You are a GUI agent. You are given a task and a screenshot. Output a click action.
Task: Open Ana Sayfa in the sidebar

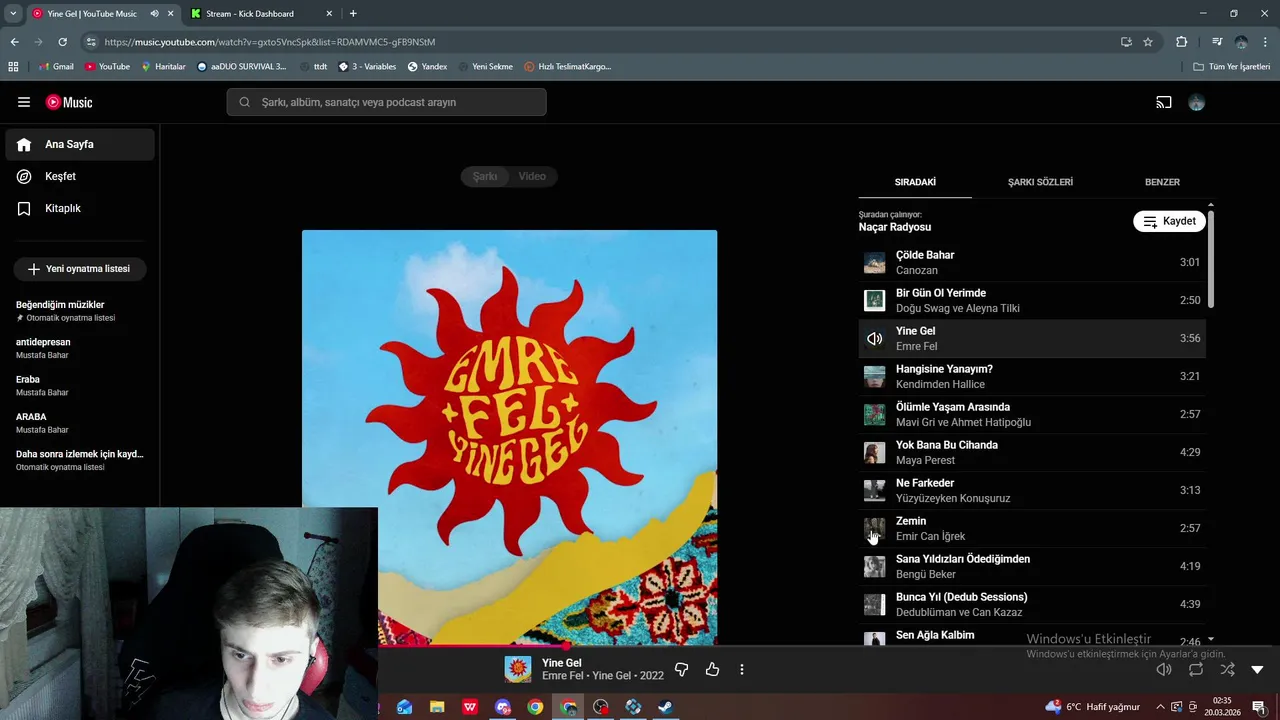80,144
